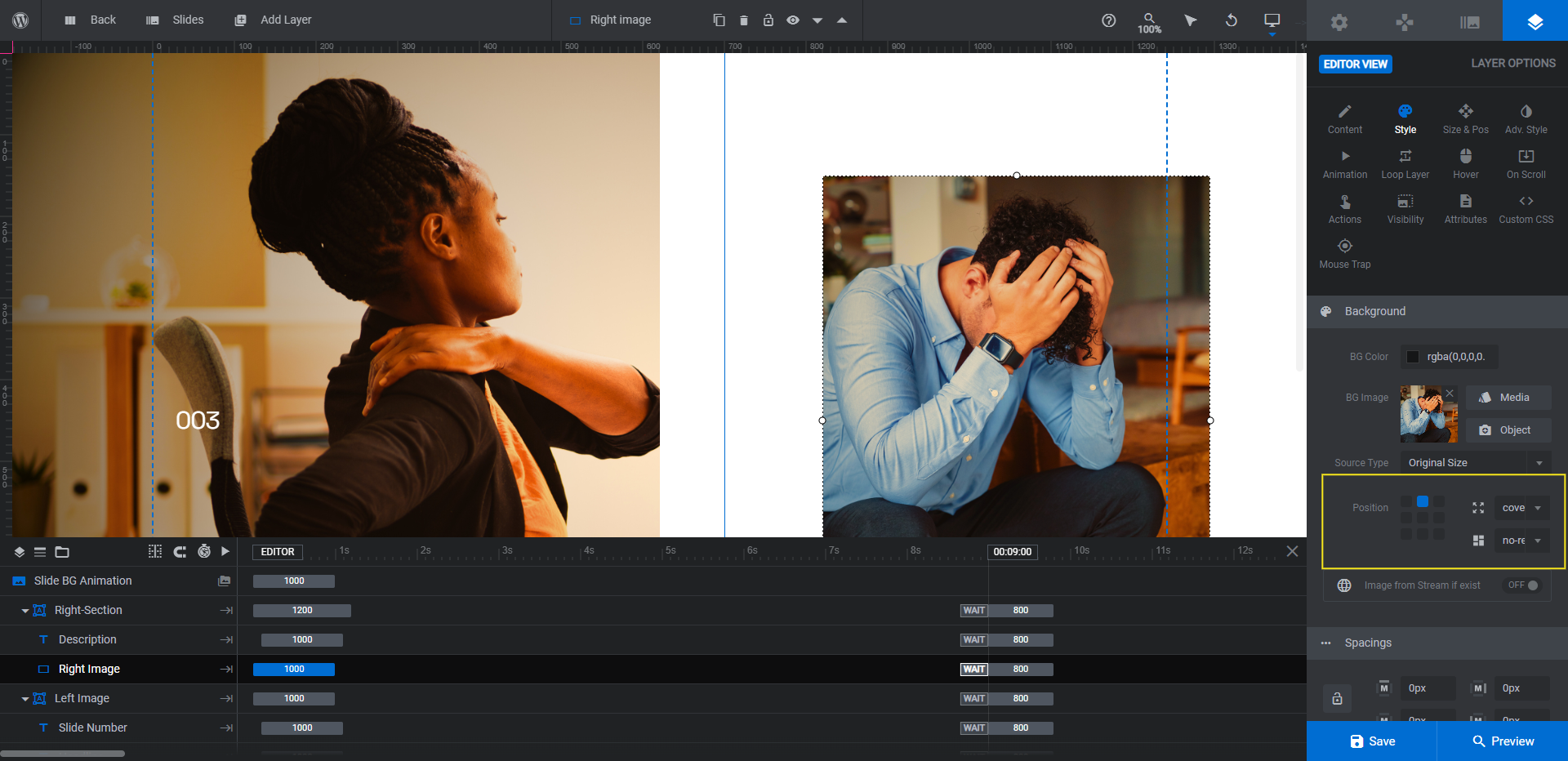The height and width of the screenshot is (761, 1568).
Task: Play the timeline animation
Action: (225, 551)
